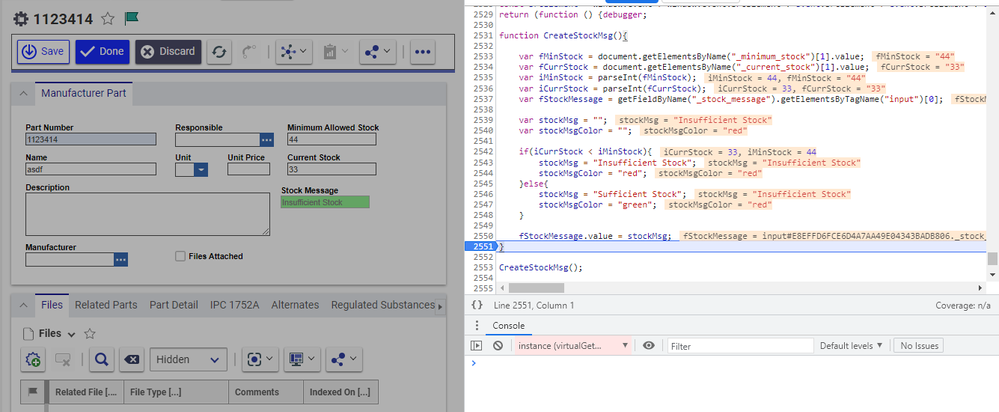Click the clear console icon
This screenshot has width=999, height=412.
coord(497,346)
